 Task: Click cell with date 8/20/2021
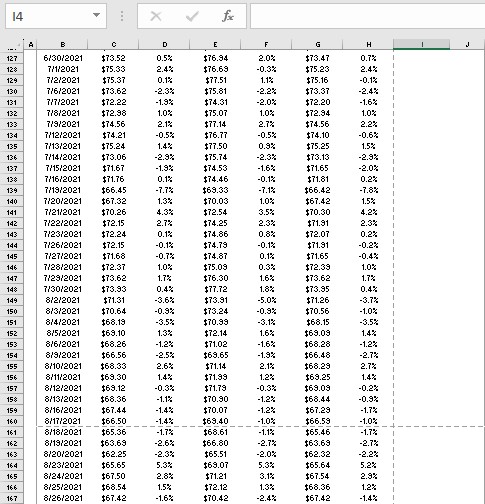click(x=63, y=454)
